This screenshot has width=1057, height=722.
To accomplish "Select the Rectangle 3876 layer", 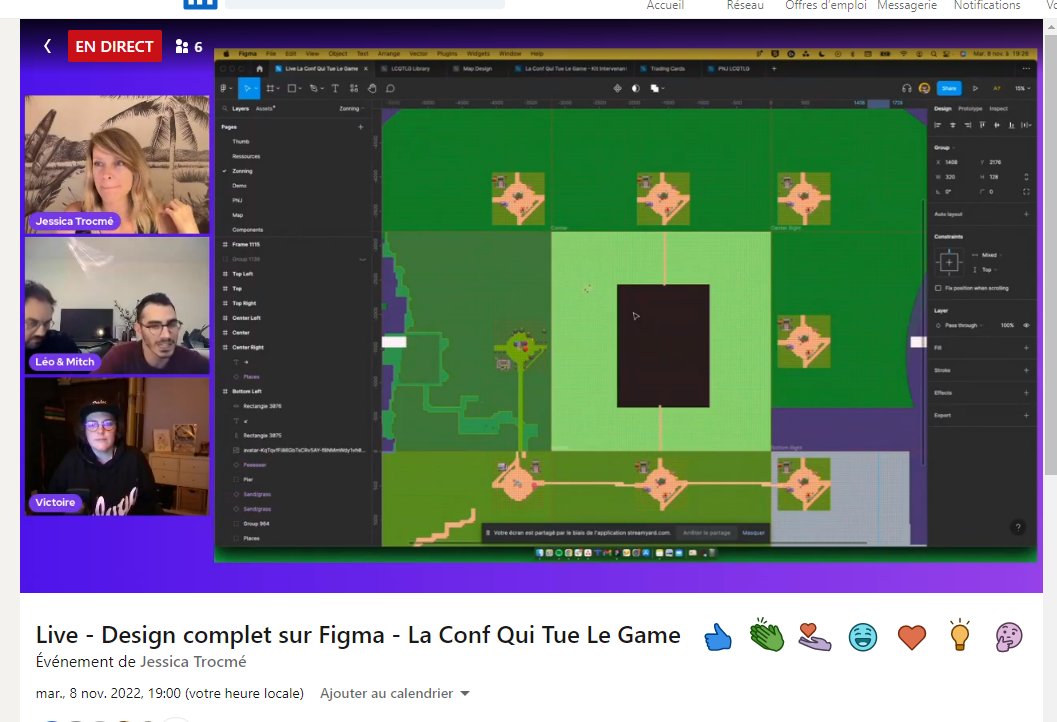I will [x=262, y=406].
